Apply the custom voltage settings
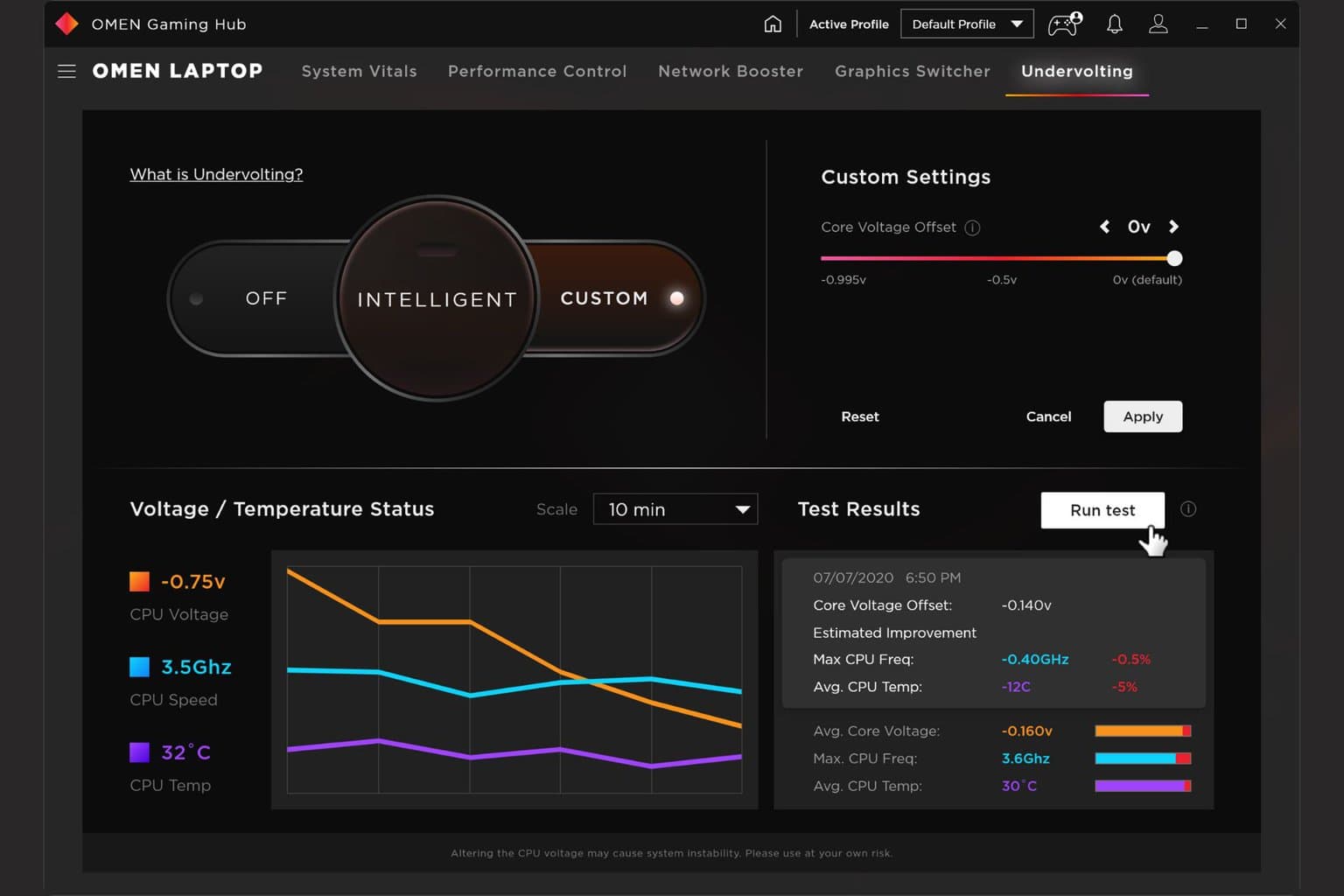Viewport: 1344px width, 896px height. [x=1143, y=416]
